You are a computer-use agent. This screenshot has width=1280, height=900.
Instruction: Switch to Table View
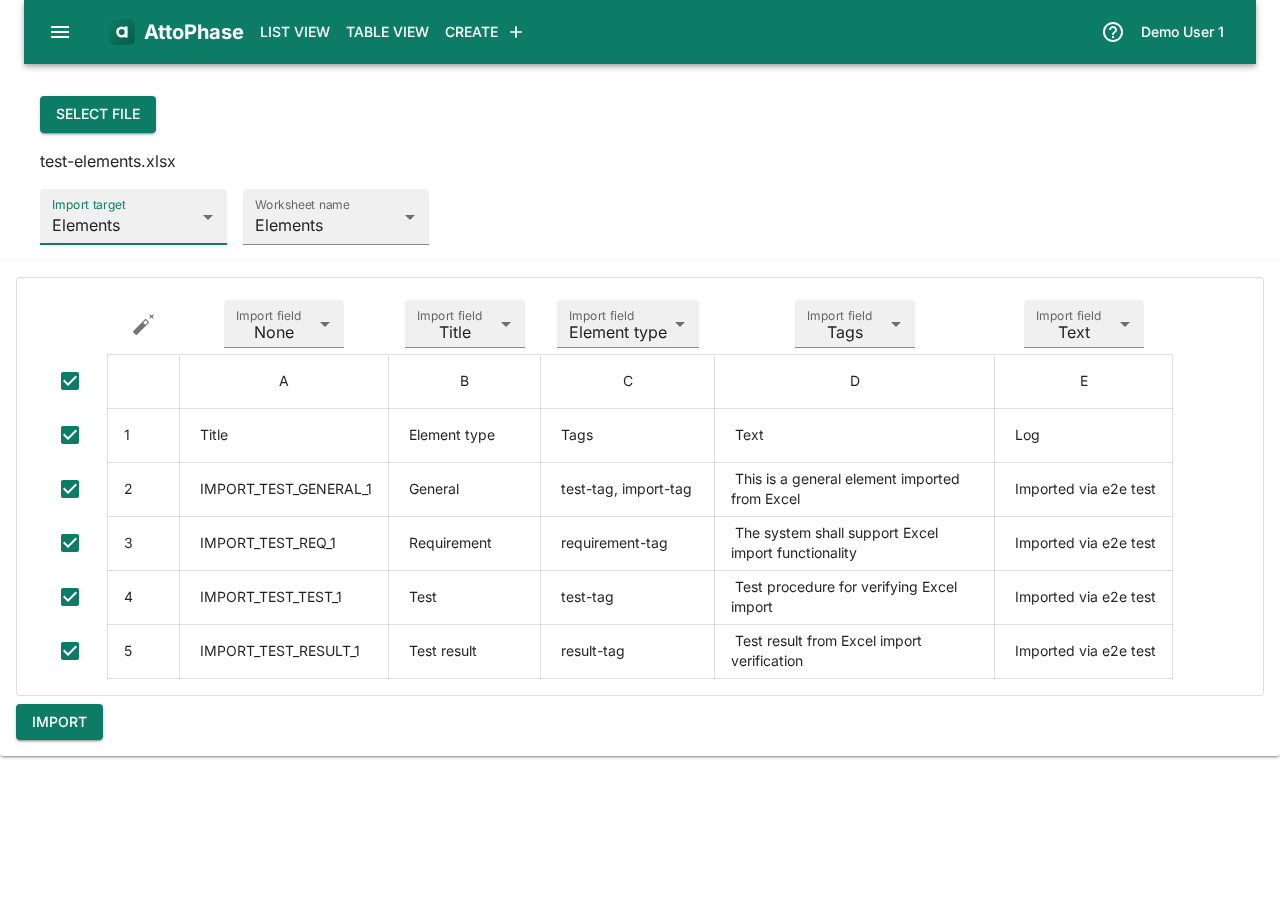click(387, 31)
